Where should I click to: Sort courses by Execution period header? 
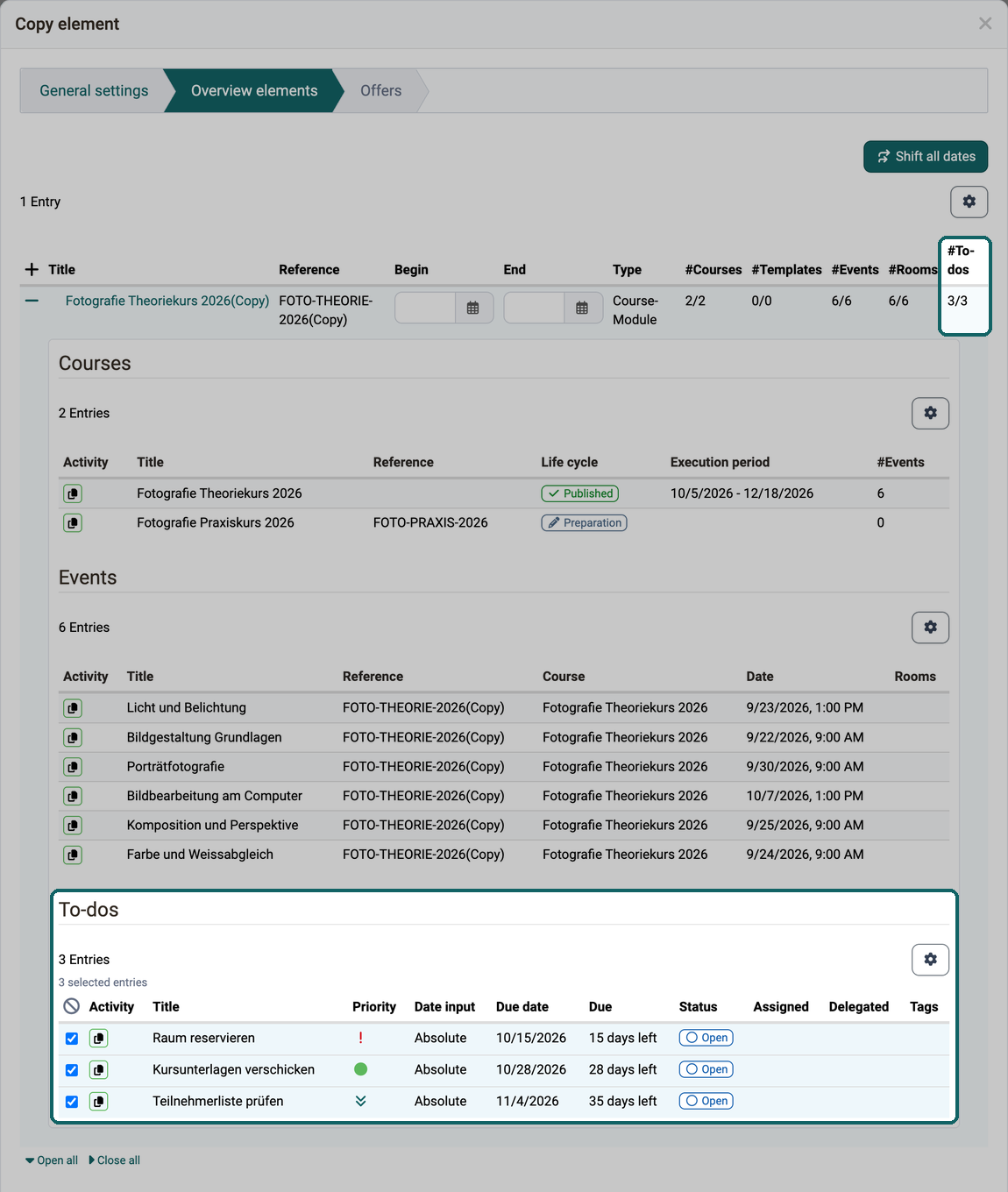[720, 462]
